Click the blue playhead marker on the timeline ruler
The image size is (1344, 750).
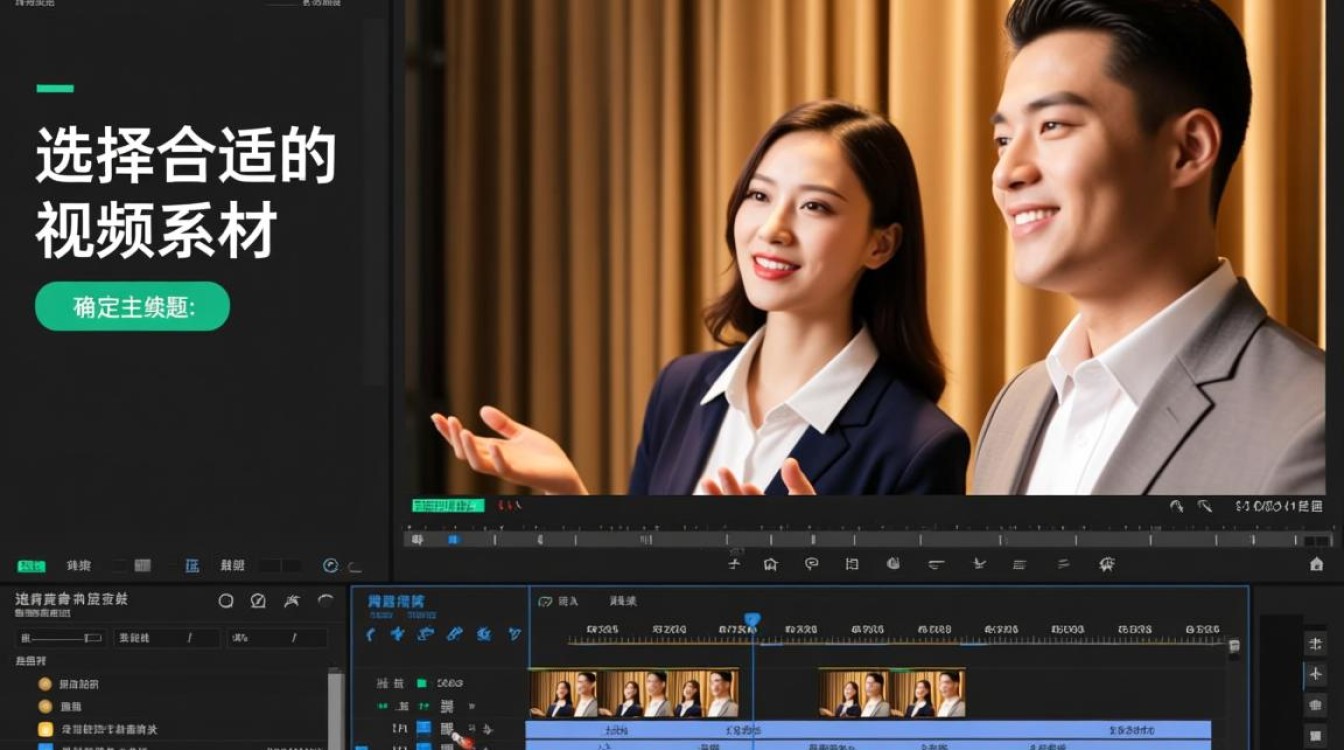point(752,620)
